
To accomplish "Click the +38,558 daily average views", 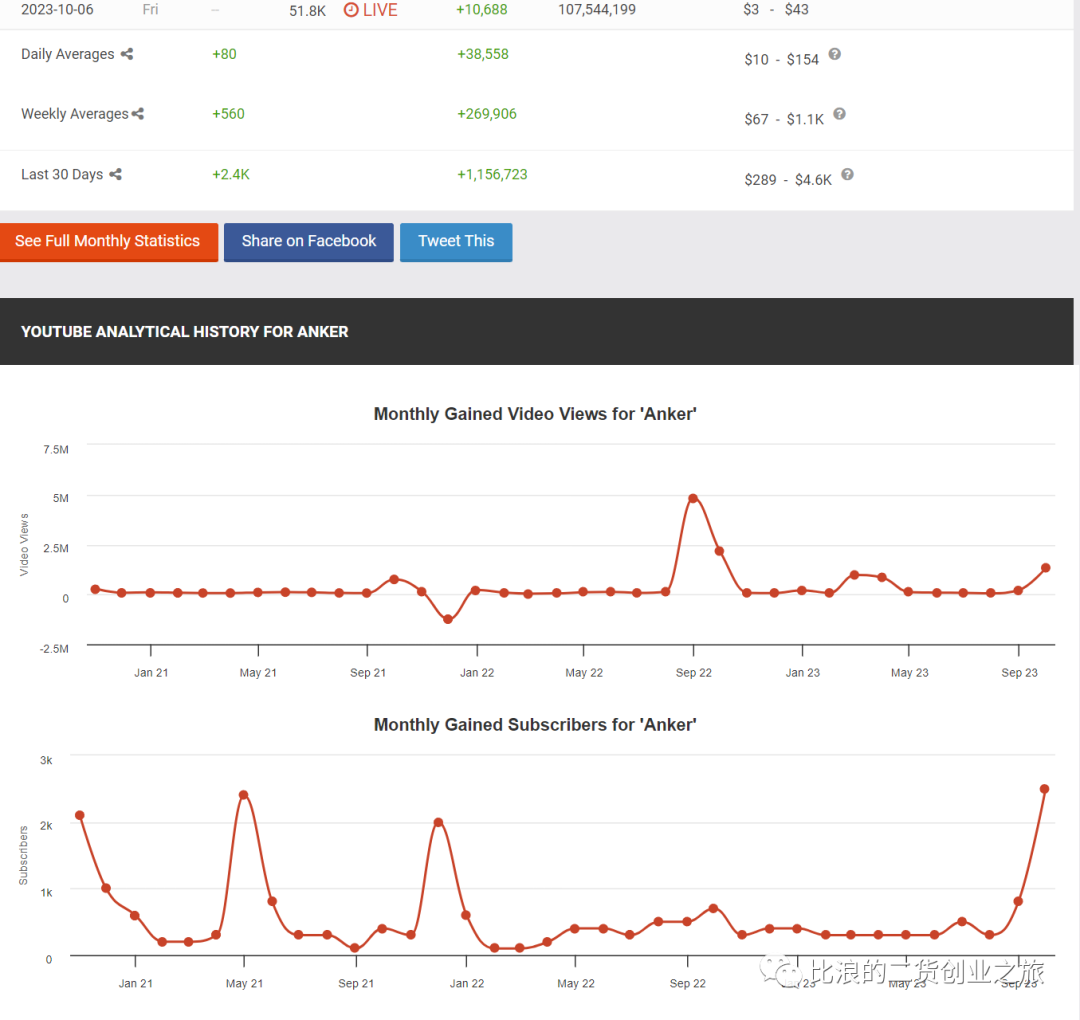I will point(483,54).
